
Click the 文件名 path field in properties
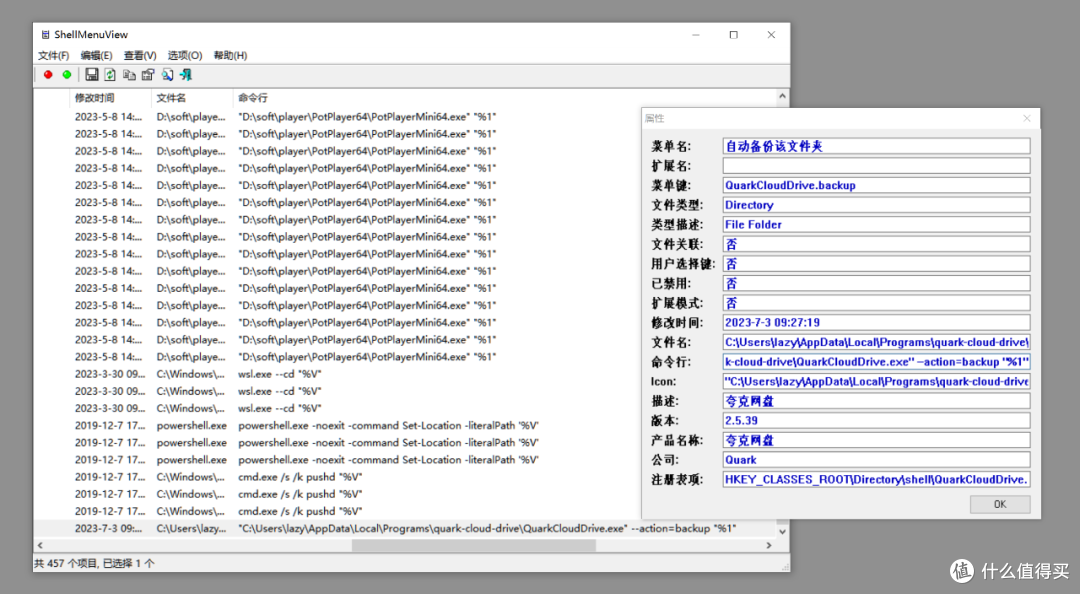coord(876,342)
